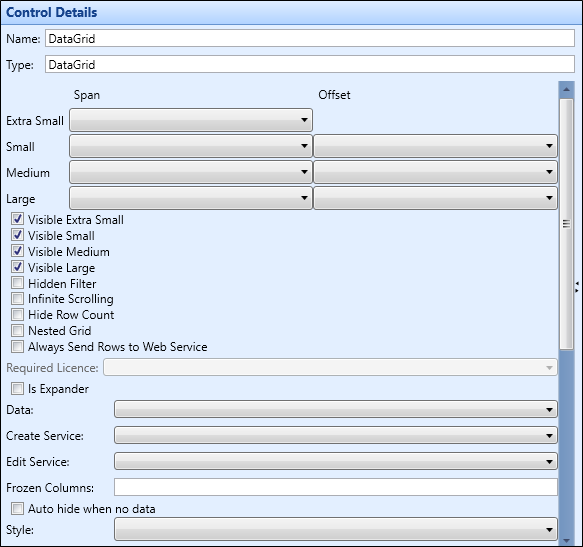Uncheck the Visible Large checkbox

[17, 267]
